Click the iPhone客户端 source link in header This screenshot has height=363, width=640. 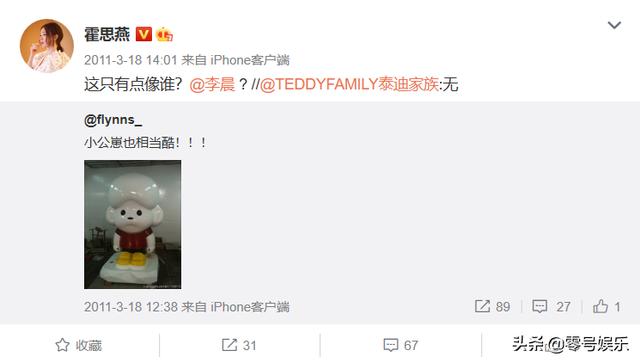pos(250,60)
